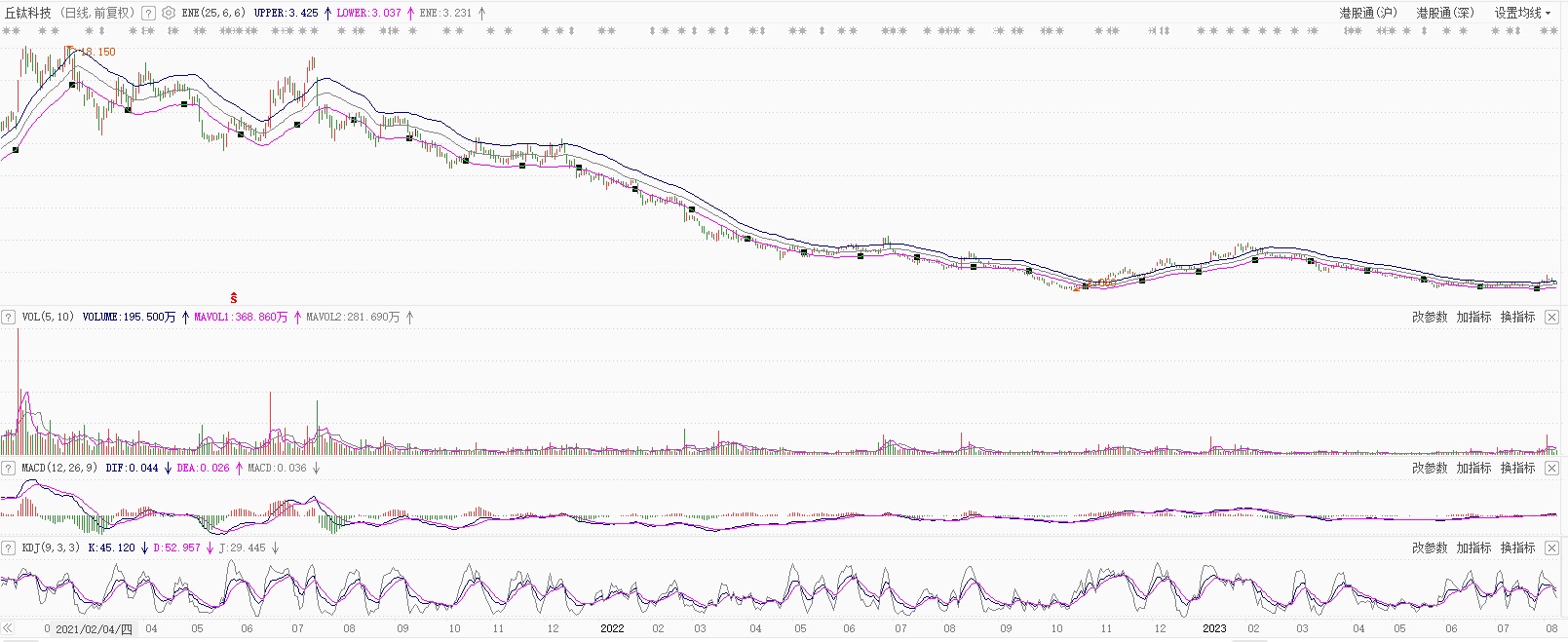Click 加指标 in the VOL panel

click(x=1473, y=318)
